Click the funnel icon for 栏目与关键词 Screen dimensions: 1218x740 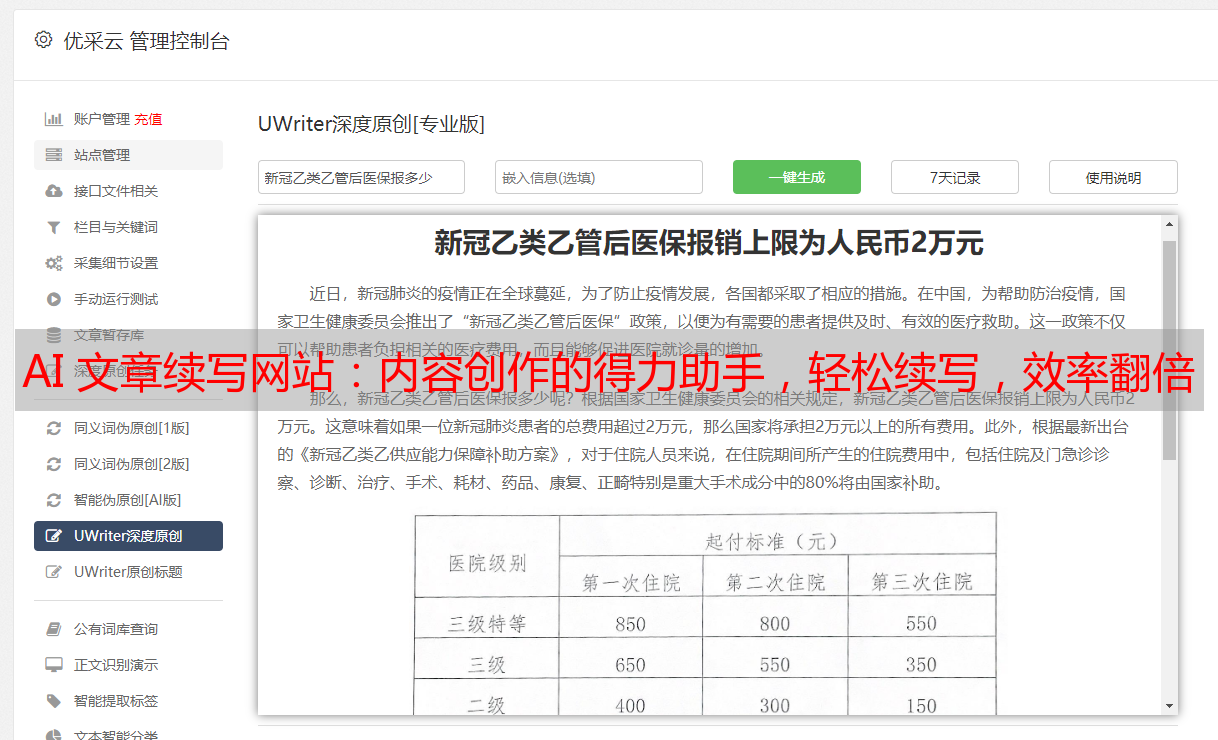coord(54,227)
